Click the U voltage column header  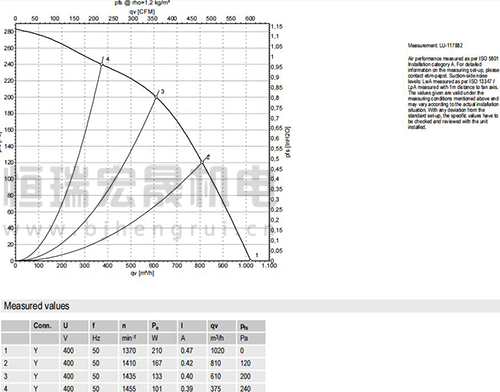[66, 326]
